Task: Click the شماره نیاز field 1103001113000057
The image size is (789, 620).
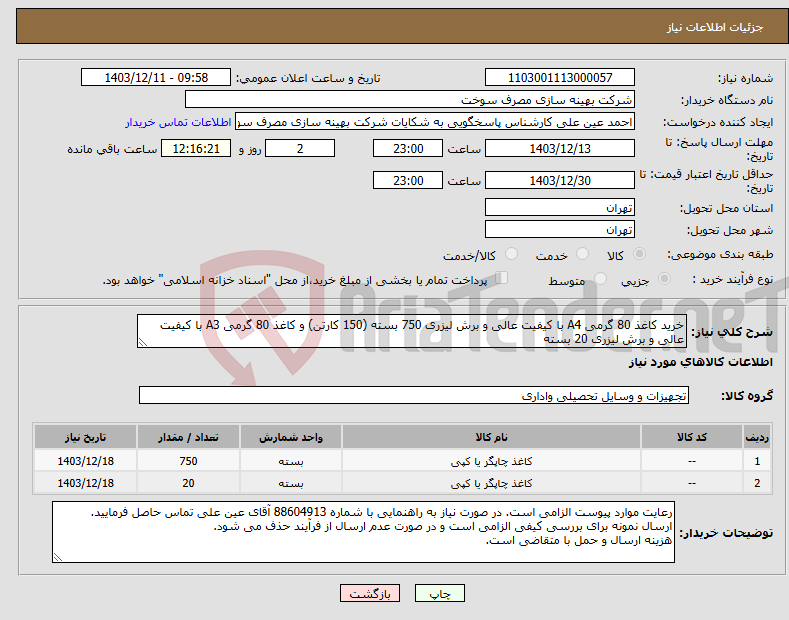Action: (560, 78)
